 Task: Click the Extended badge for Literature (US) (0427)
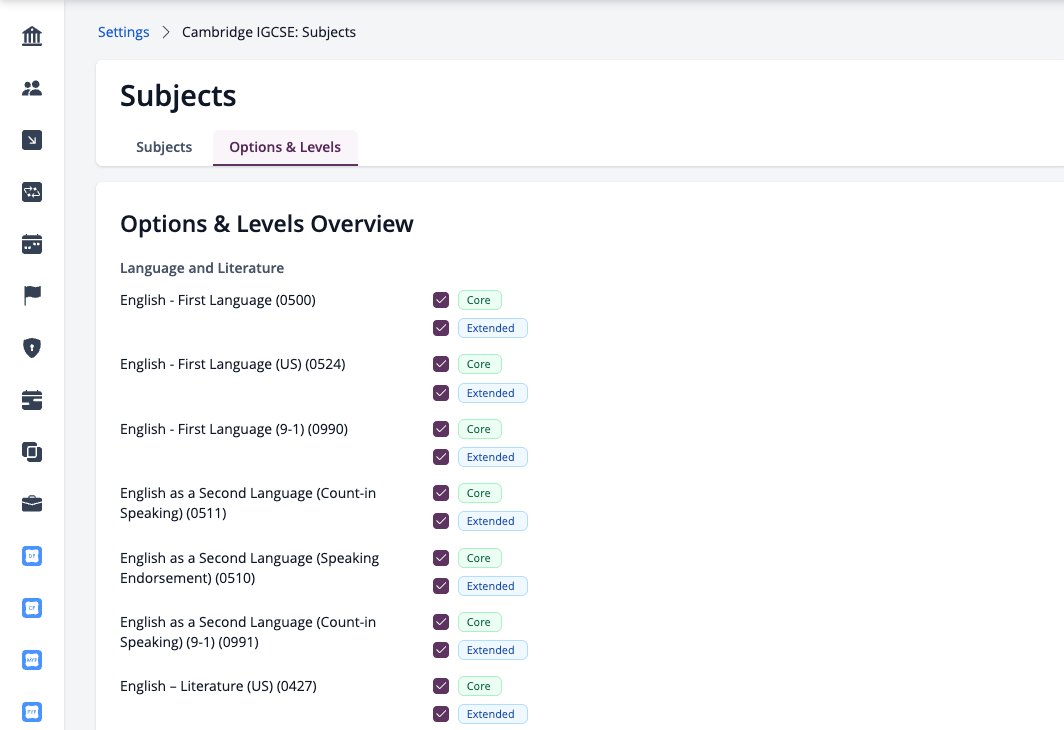[x=492, y=714]
